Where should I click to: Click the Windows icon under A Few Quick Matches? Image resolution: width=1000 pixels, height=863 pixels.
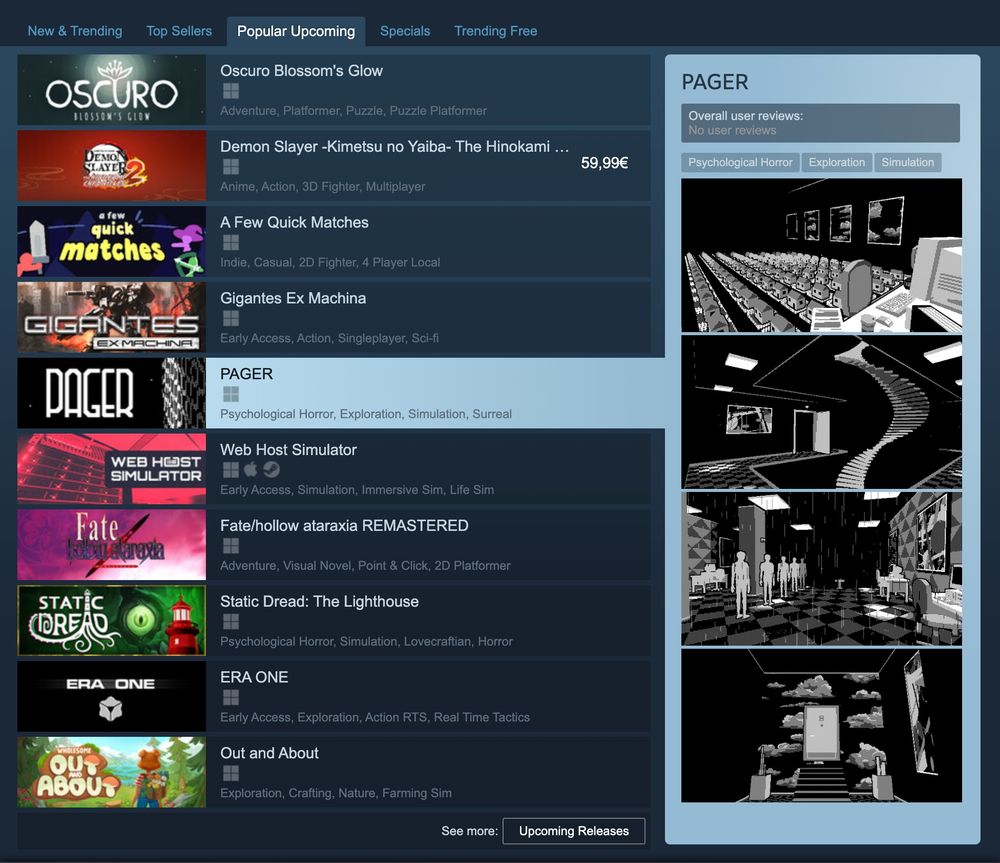(231, 243)
